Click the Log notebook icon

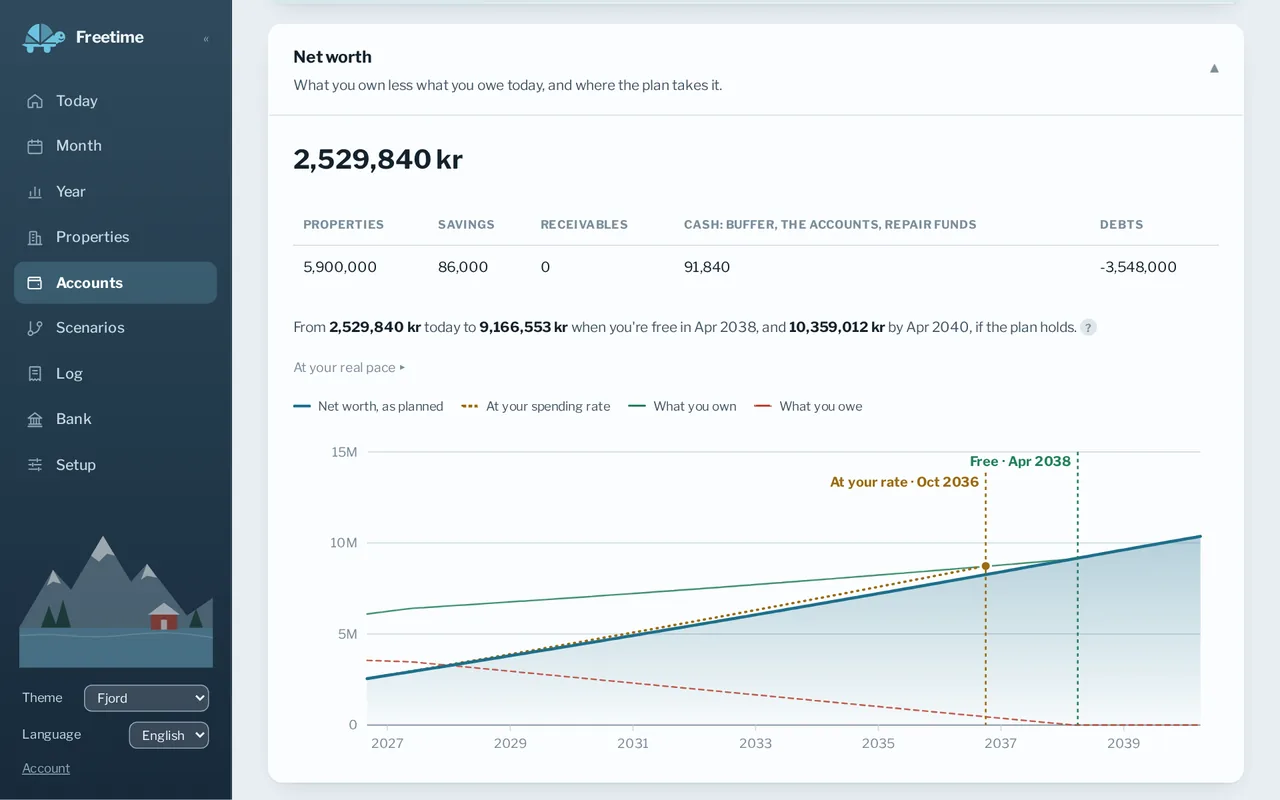(x=35, y=374)
